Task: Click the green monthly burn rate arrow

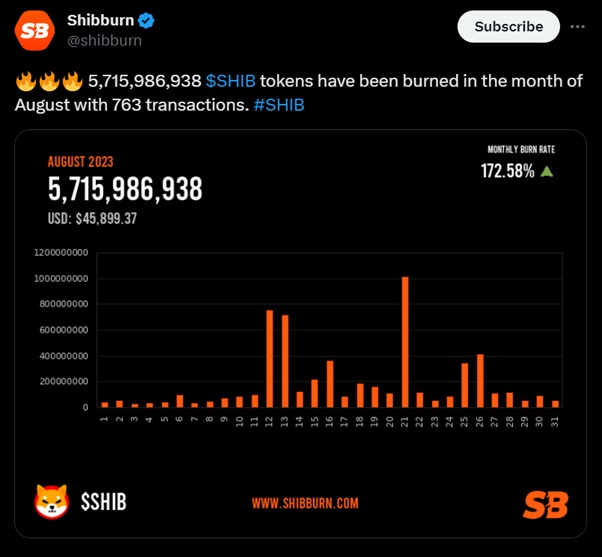Action: coord(546,171)
